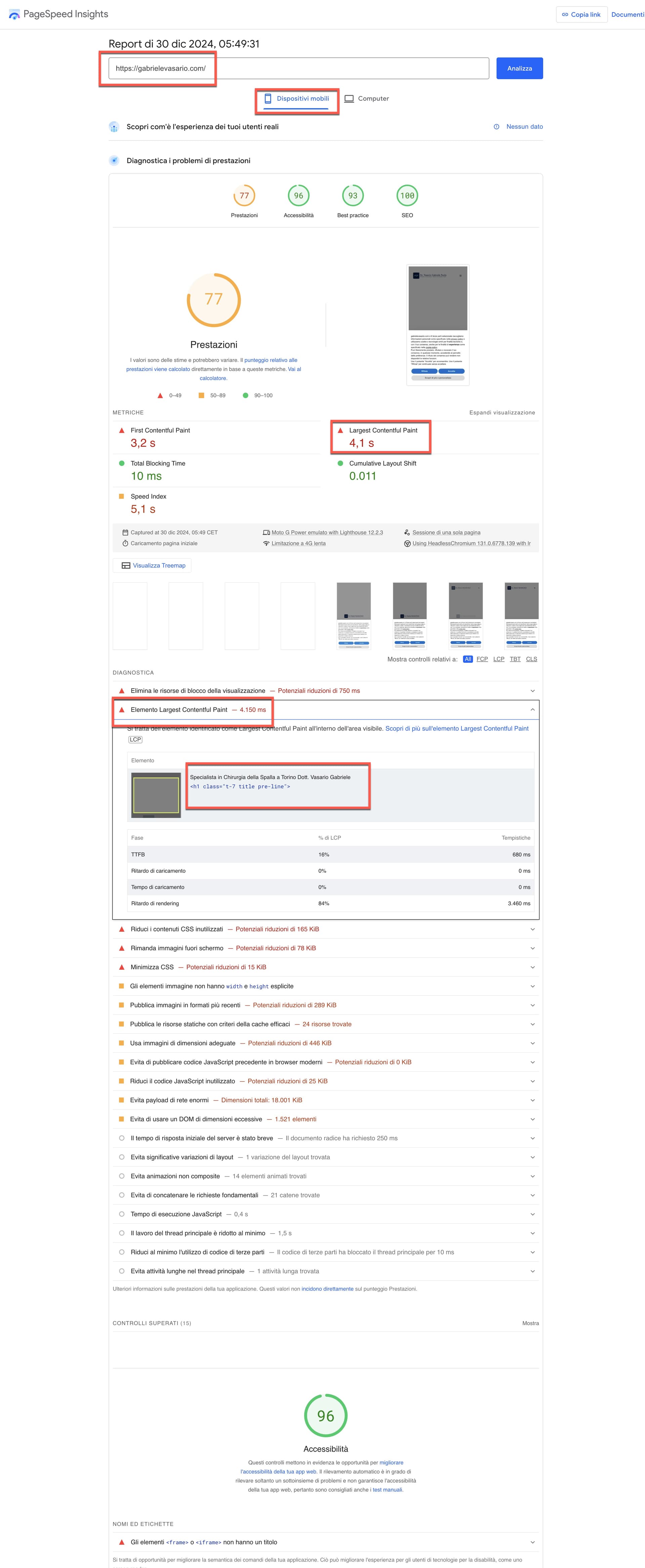Viewport: 645px width, 1568px height.
Task: Click Espandi visualizzazione in metrics
Action: click(x=502, y=413)
